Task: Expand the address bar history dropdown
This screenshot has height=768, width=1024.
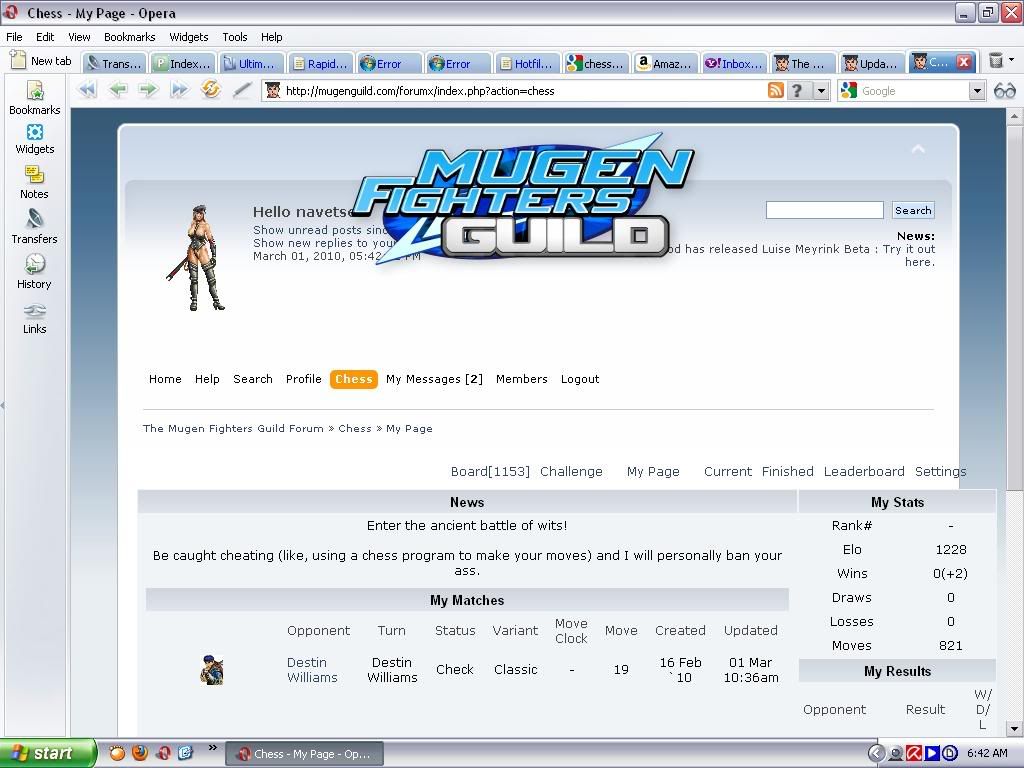Action: tap(821, 91)
